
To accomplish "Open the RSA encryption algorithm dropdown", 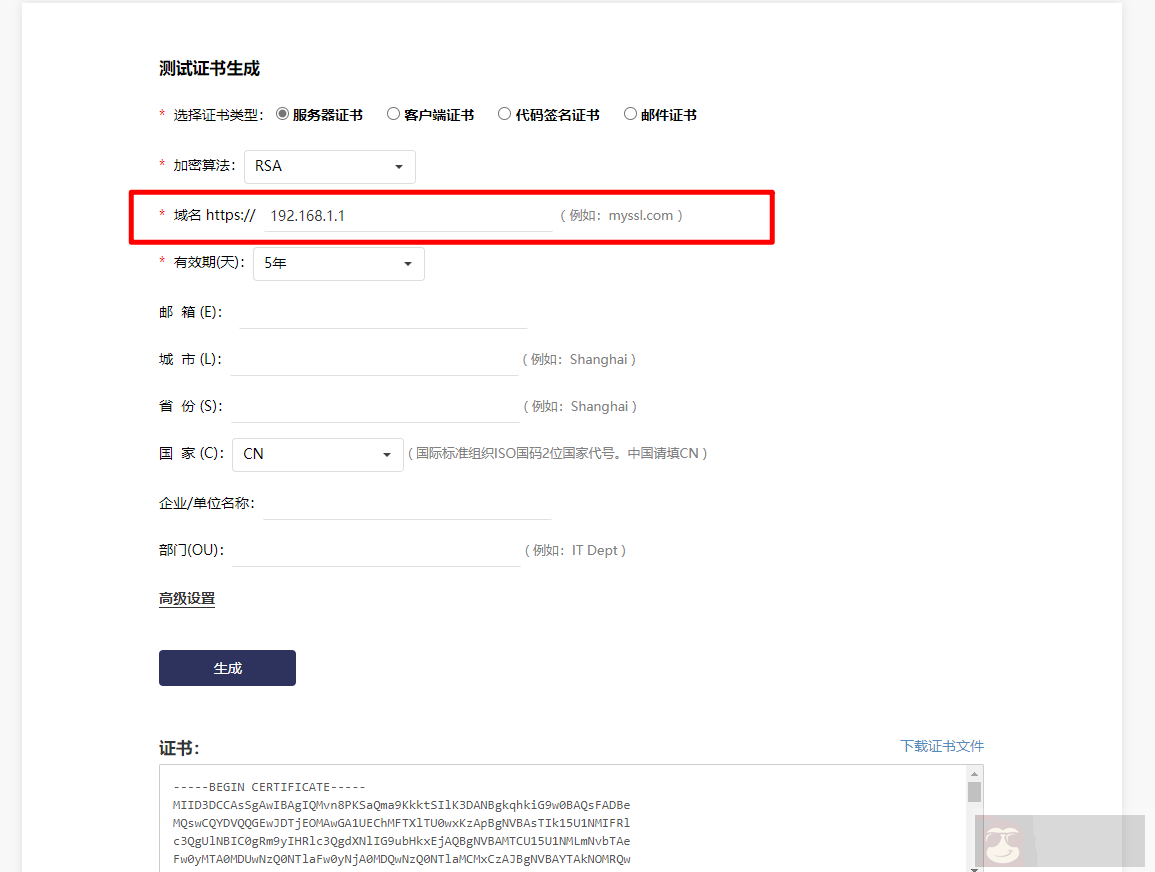I will pos(330,166).
